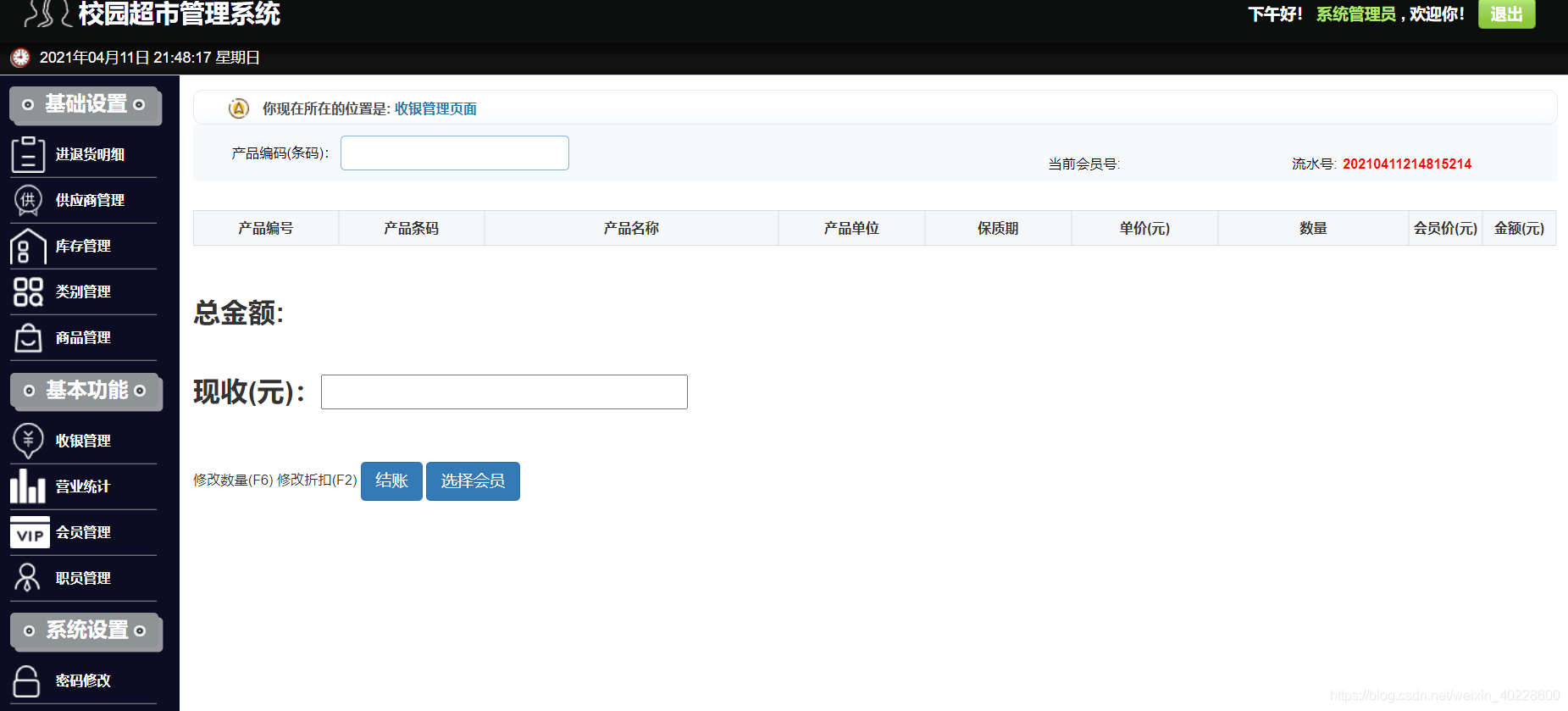1568x711 pixels.
Task: Click the 产品名称 column header
Action: [x=631, y=228]
